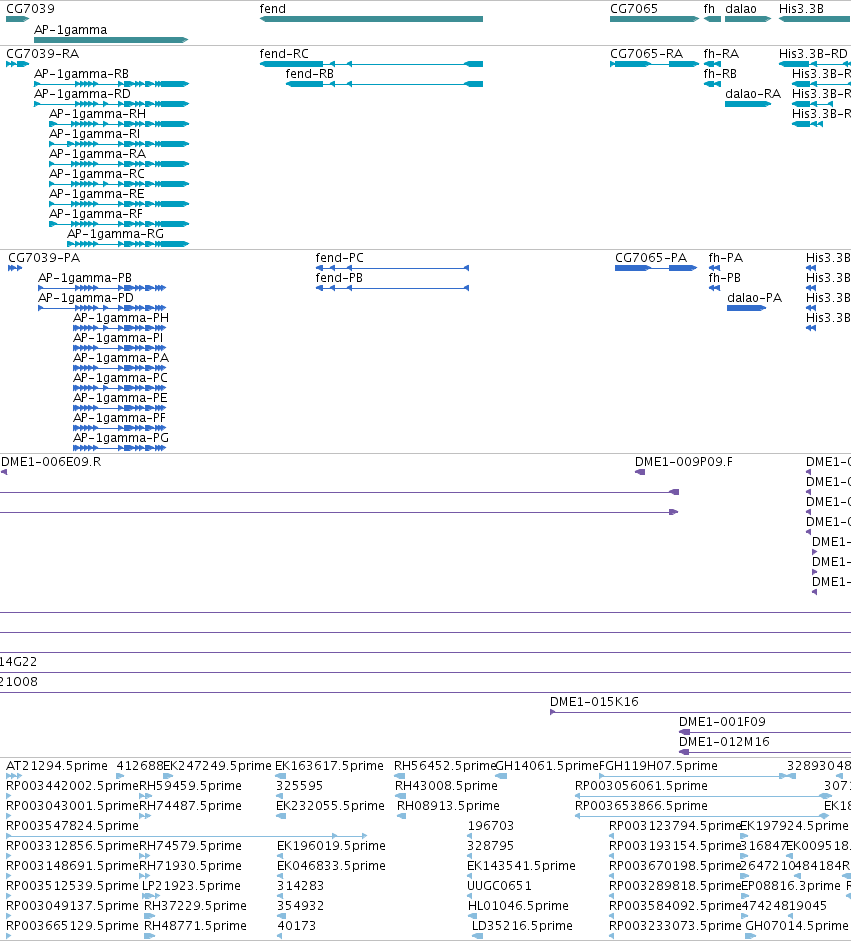Screen dimensions: 851x941
Task: Click AP-1gamma-PE coding sequence
Action: (119, 408)
